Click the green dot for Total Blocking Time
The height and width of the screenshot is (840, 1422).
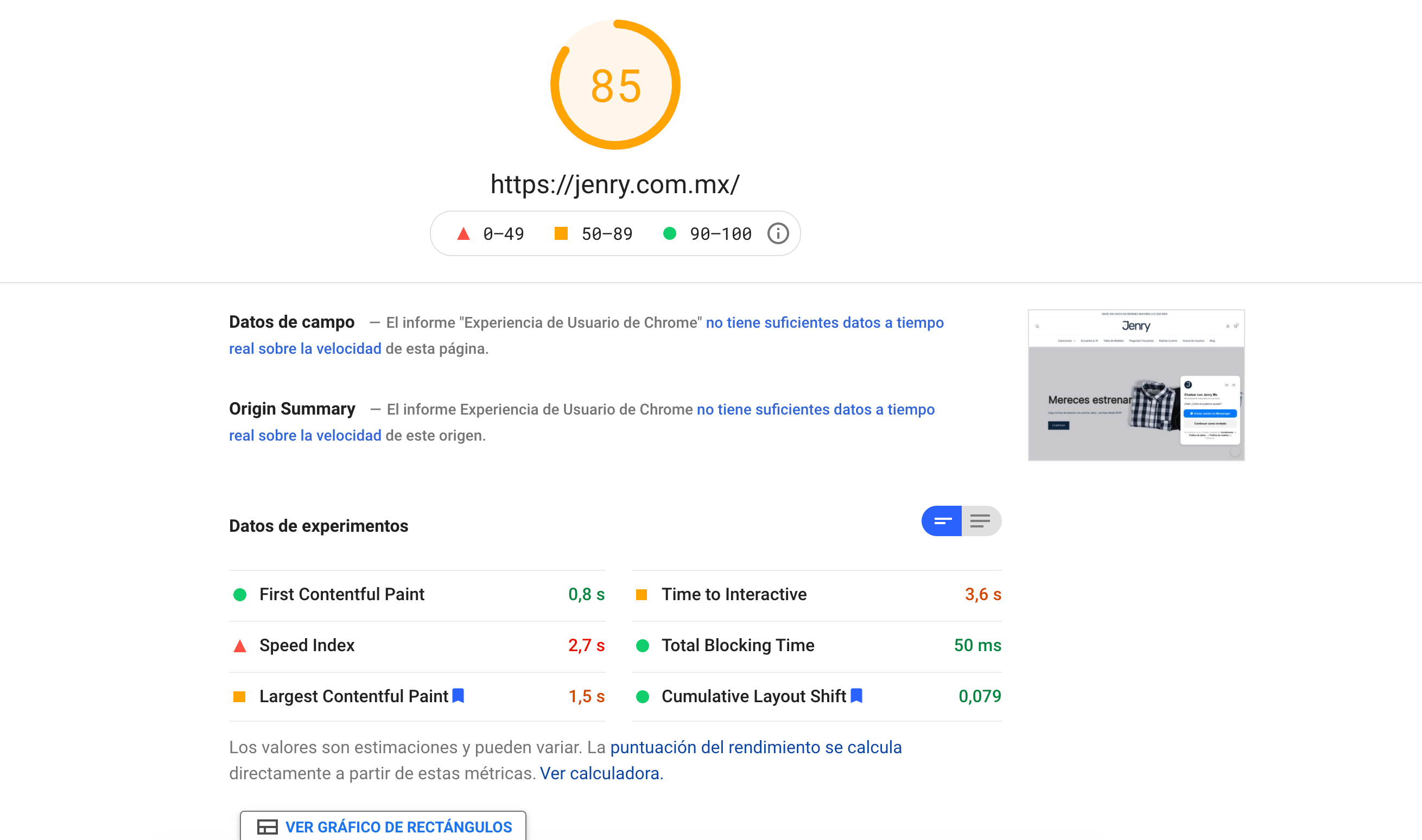click(x=643, y=646)
